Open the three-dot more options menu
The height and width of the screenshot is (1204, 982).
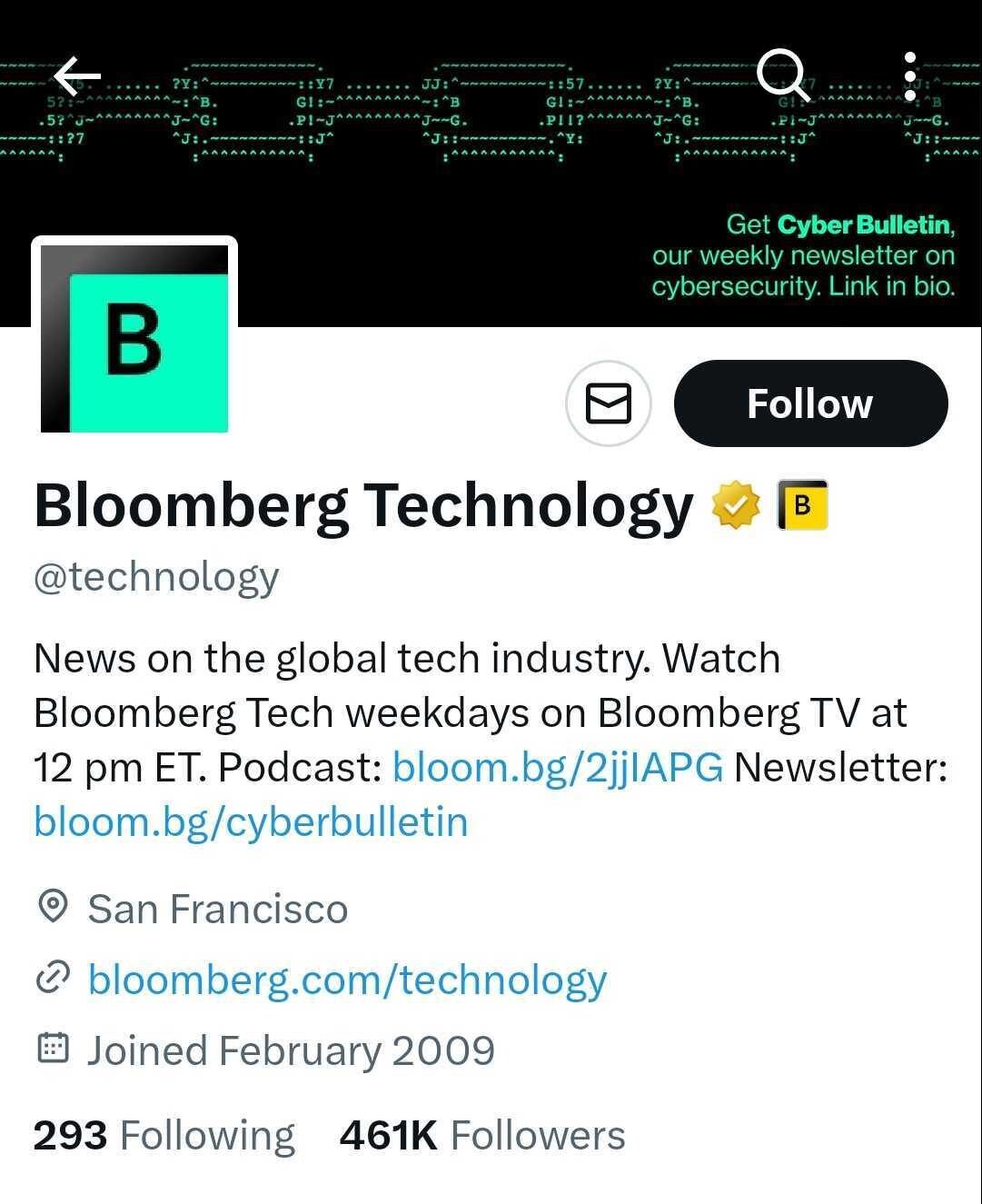click(911, 75)
